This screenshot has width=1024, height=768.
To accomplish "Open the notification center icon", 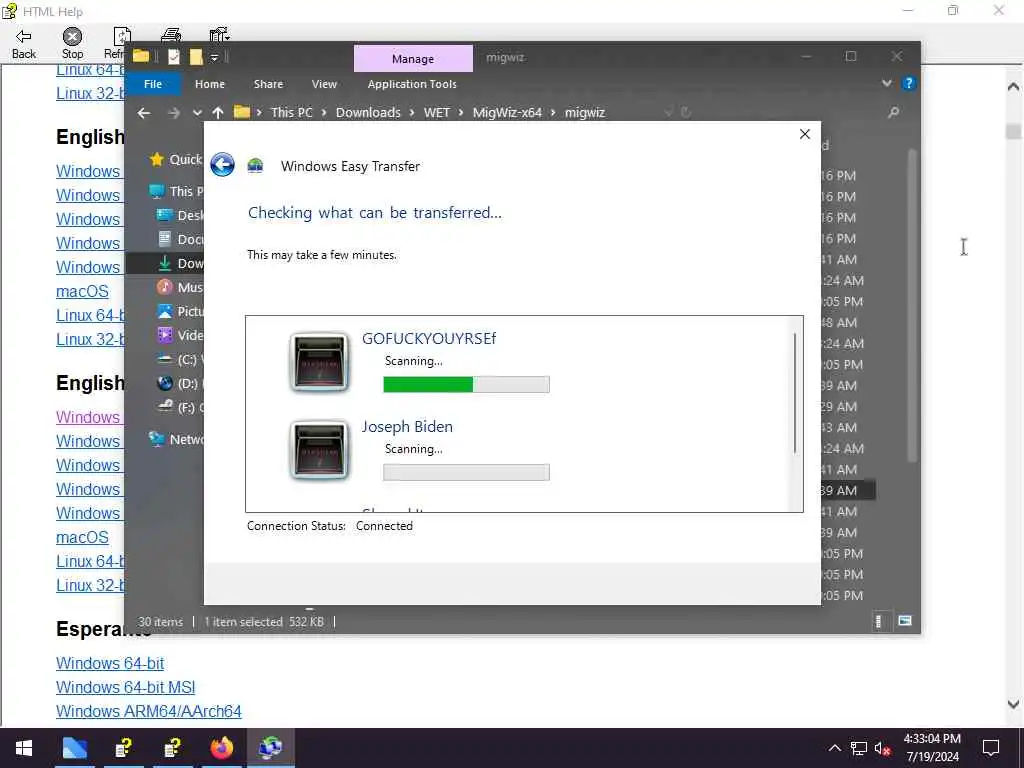I will [x=991, y=748].
